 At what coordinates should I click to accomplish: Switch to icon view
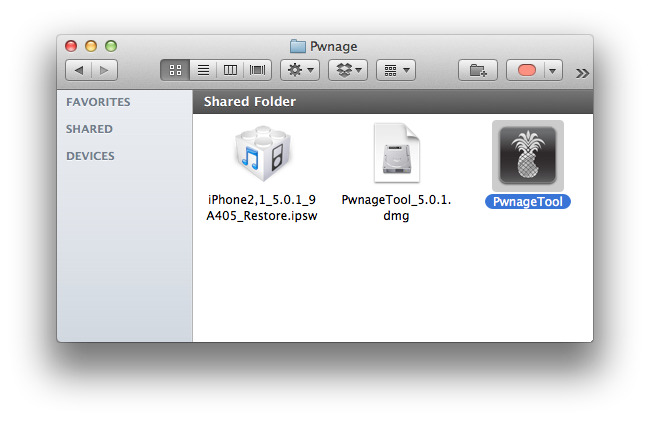click(175, 71)
